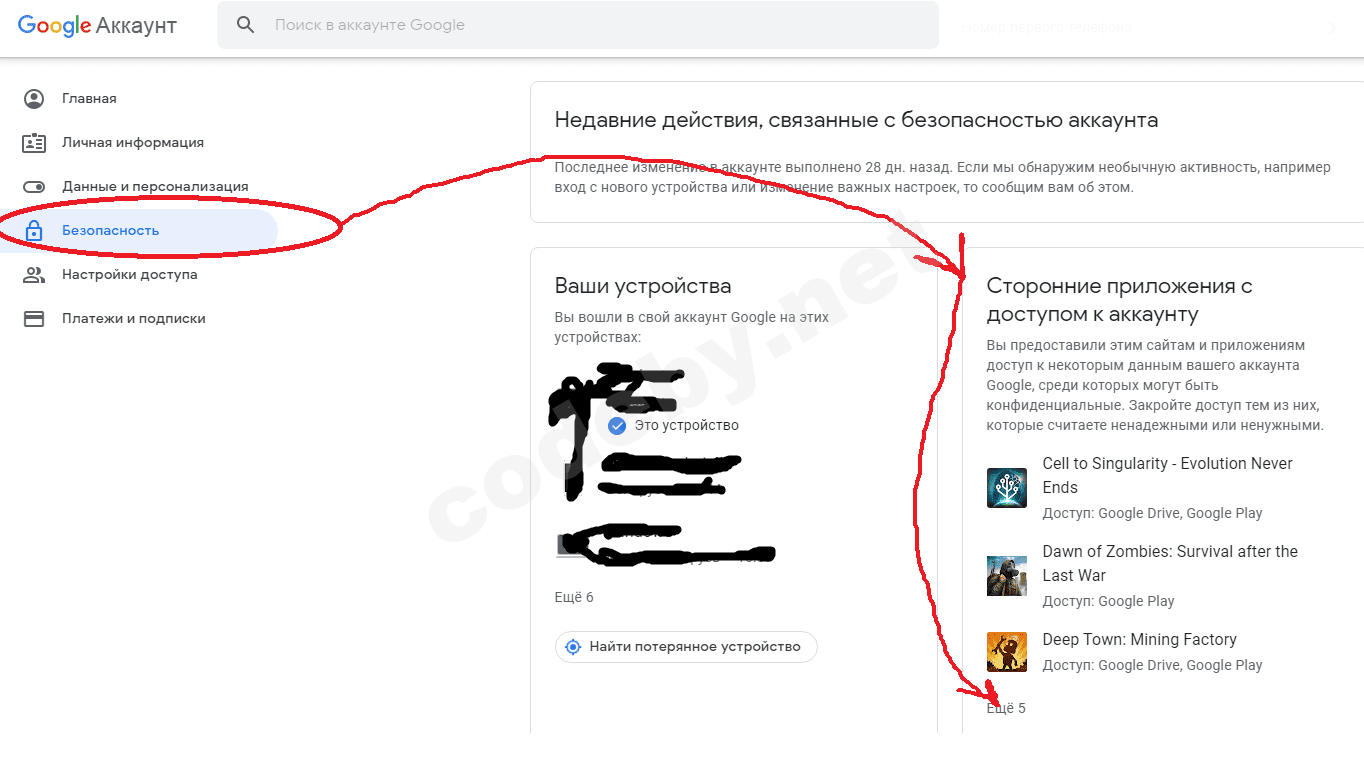Click the Google Аккаунт logo
The width and height of the screenshot is (1364, 770).
click(x=97, y=26)
